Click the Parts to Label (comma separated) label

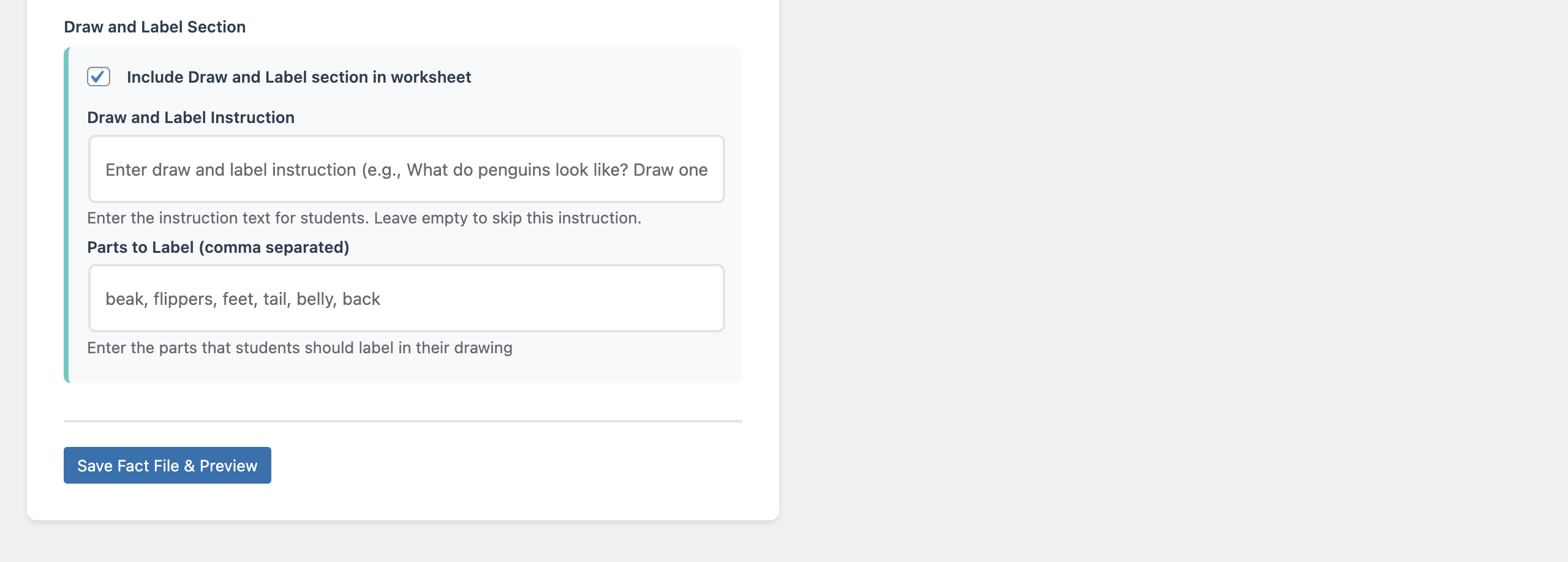click(x=218, y=247)
